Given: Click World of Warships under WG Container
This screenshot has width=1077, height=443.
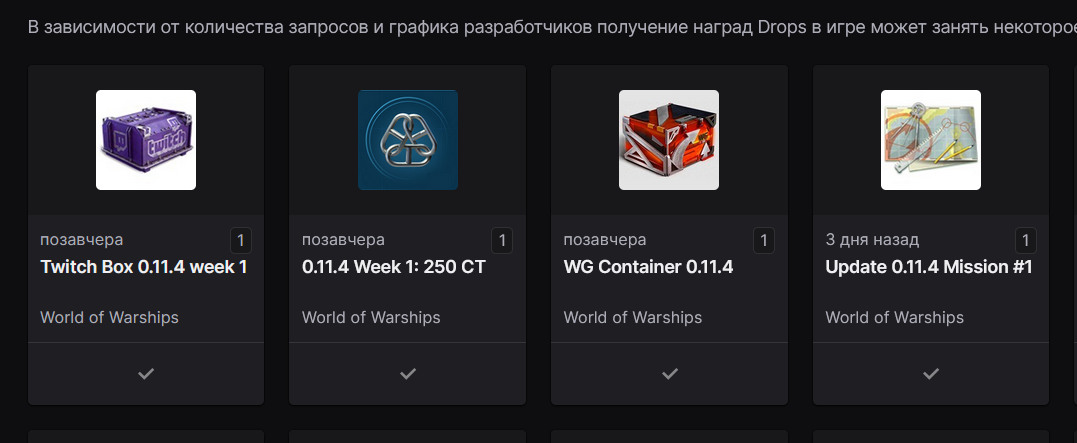Looking at the screenshot, I should tap(633, 317).
